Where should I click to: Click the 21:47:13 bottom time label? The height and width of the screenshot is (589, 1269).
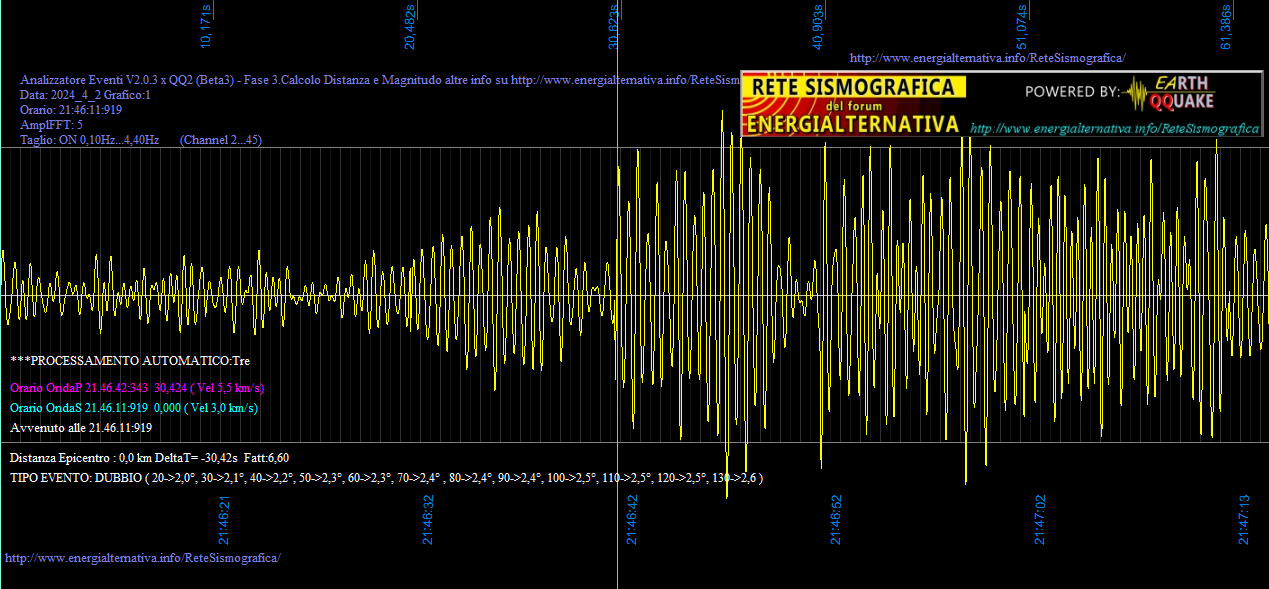click(1245, 520)
